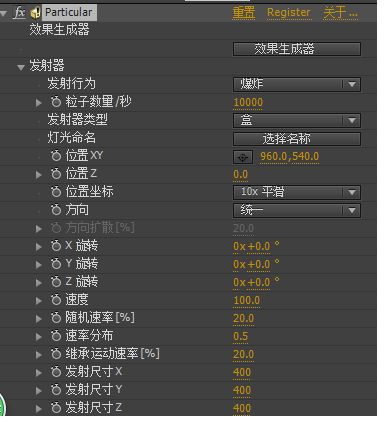390x422 pixels.
Task: Click the 10000 particles value
Action: pos(248,102)
